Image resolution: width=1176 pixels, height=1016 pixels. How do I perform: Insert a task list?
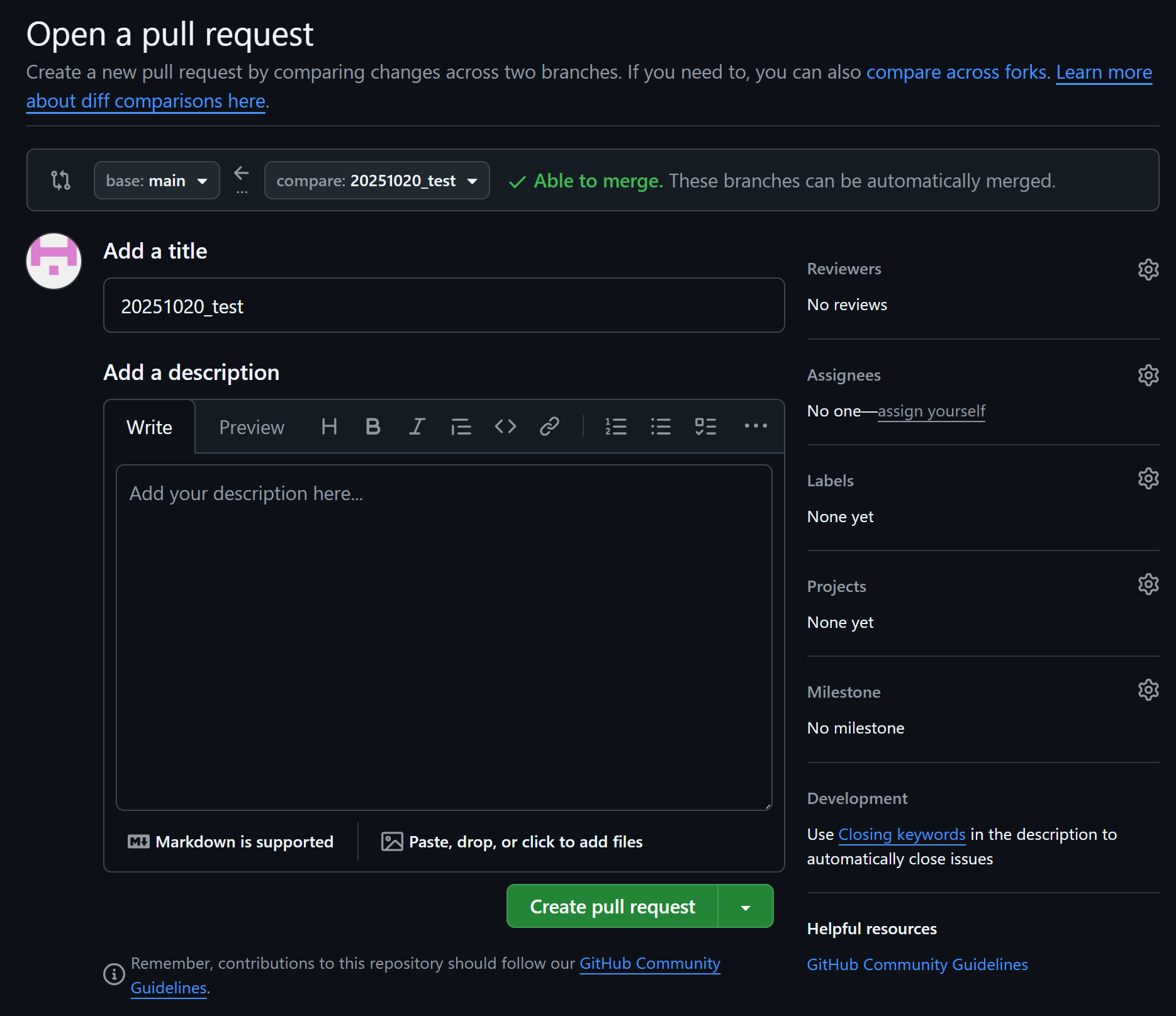tap(705, 427)
